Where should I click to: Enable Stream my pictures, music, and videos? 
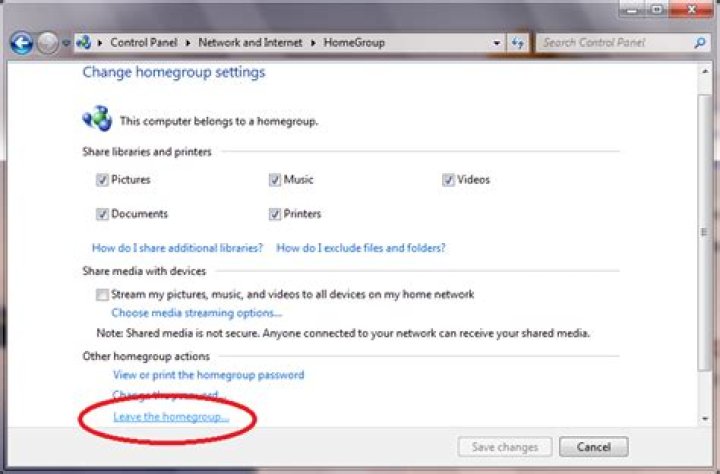[102, 294]
